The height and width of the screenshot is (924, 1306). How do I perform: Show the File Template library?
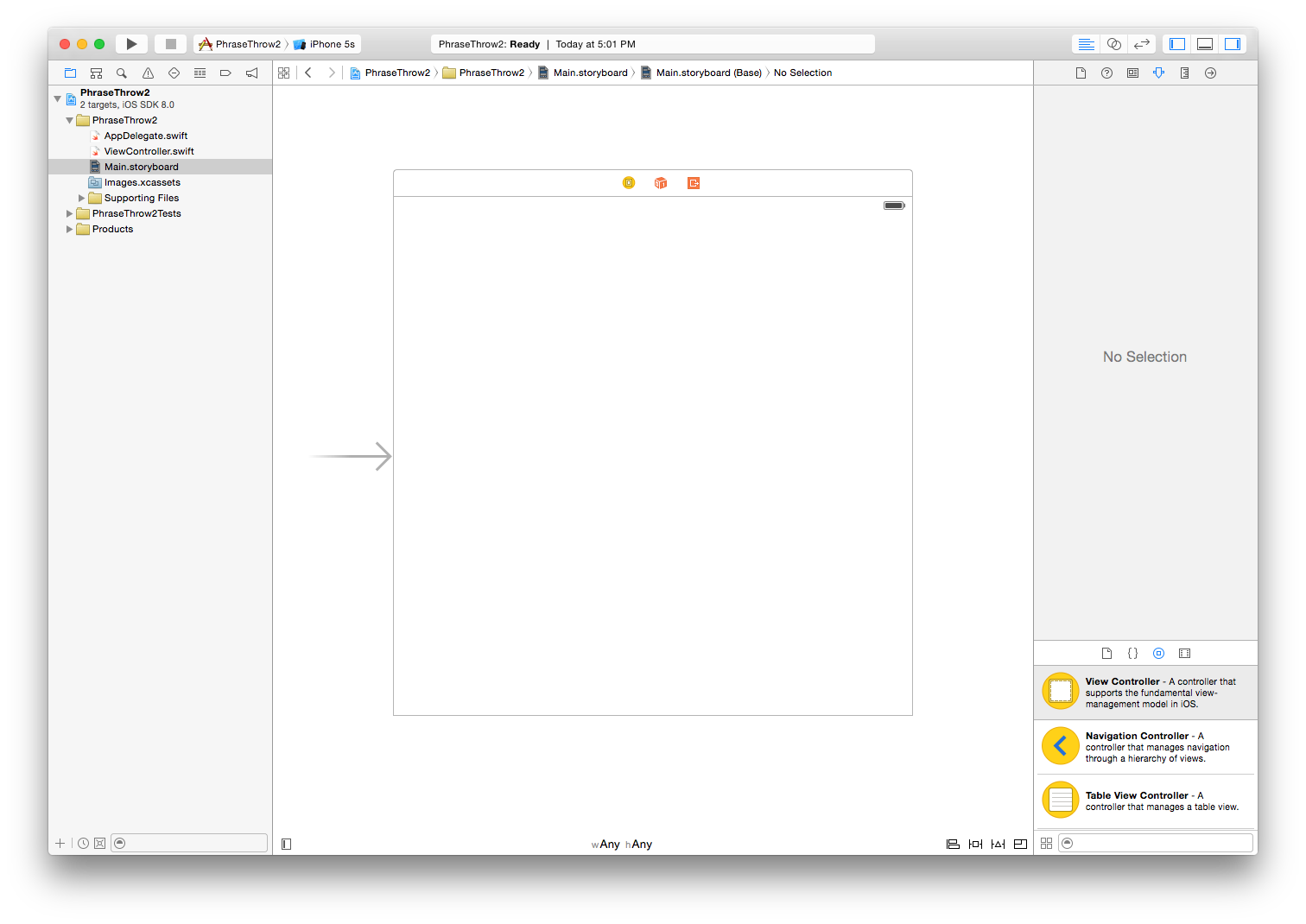coord(1106,654)
